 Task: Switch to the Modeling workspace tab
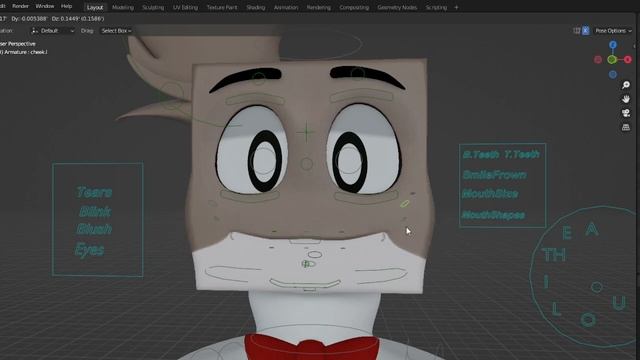point(122,7)
